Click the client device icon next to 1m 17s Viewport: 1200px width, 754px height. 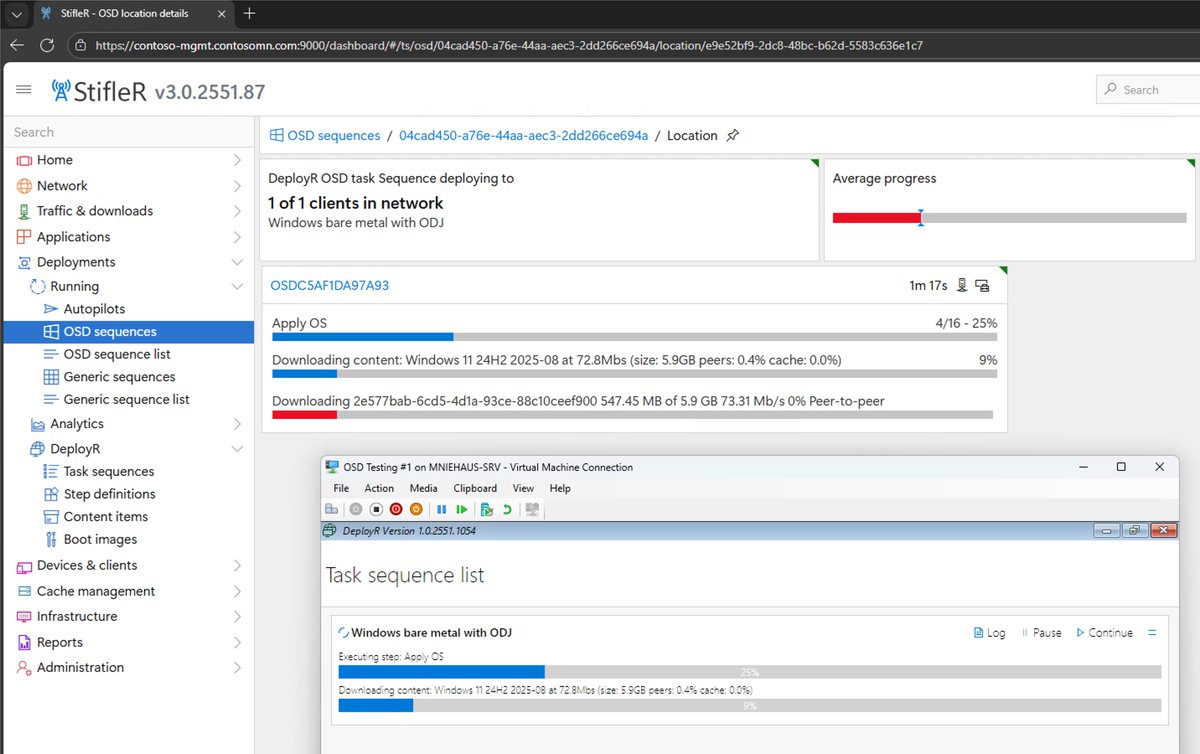tap(962, 285)
